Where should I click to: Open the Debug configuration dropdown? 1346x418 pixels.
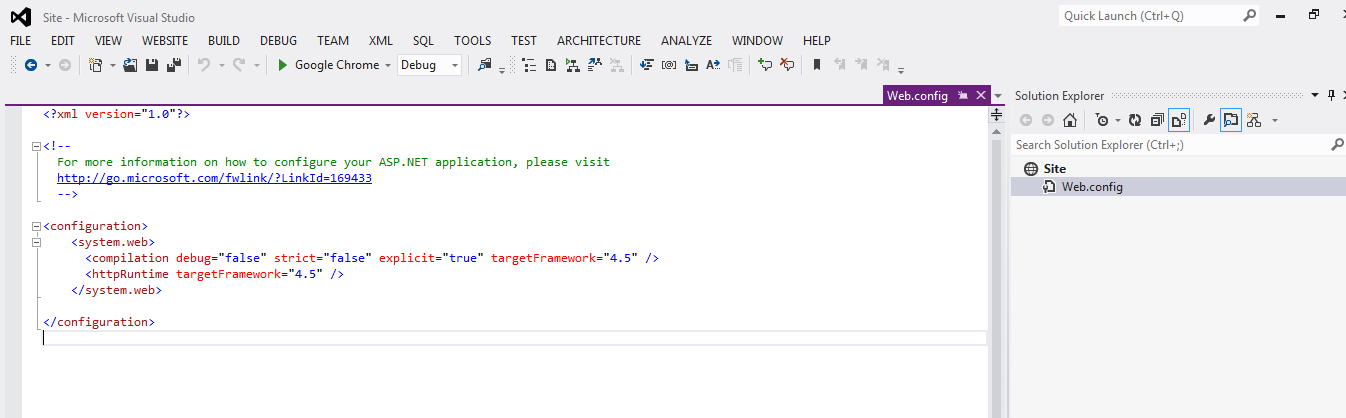[455, 65]
